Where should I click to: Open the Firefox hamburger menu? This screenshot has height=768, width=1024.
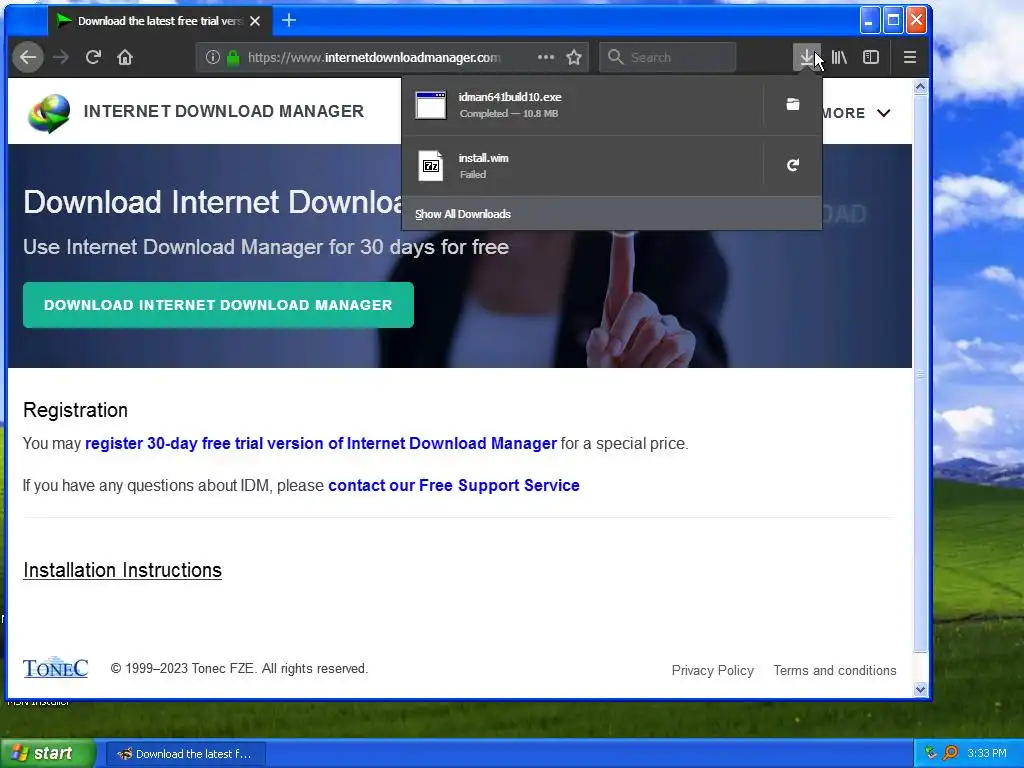click(x=910, y=57)
